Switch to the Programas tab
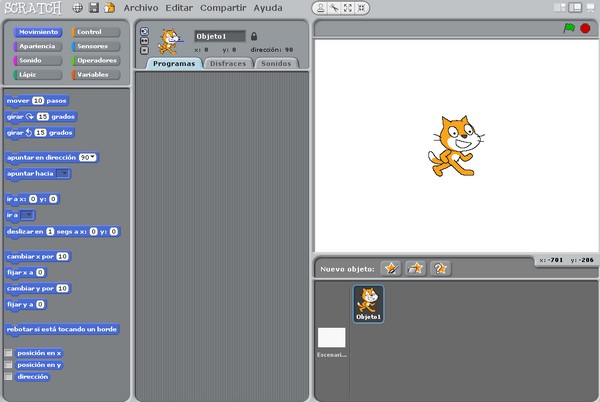 (174, 63)
